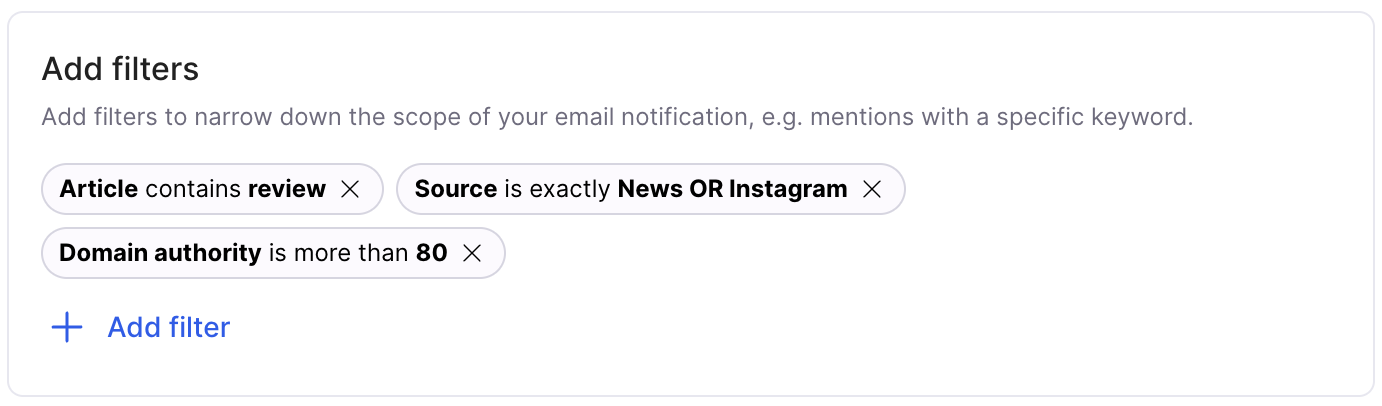
Task: Click the Add filter link text
Action: (169, 327)
